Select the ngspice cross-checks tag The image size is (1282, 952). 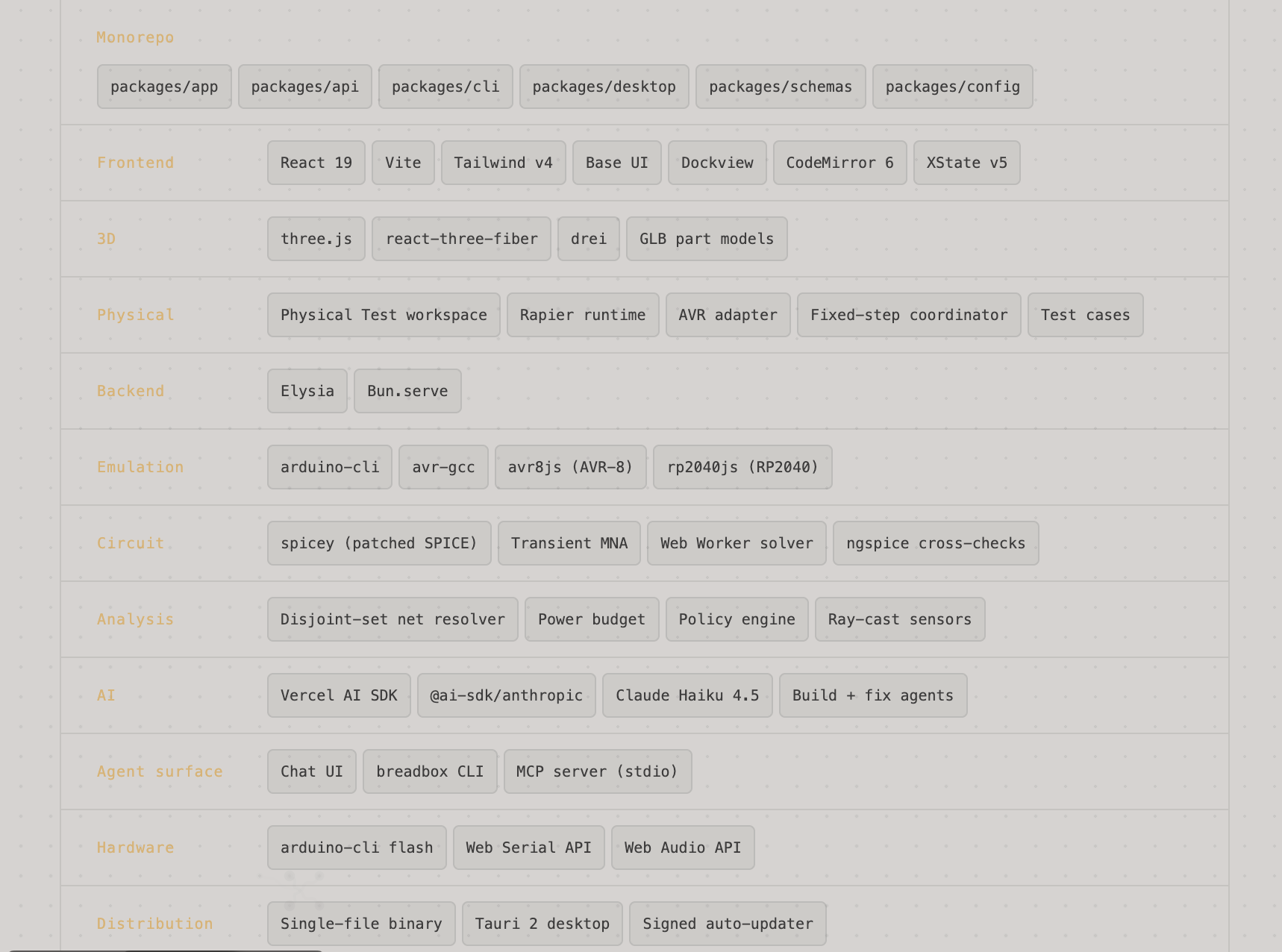(936, 543)
